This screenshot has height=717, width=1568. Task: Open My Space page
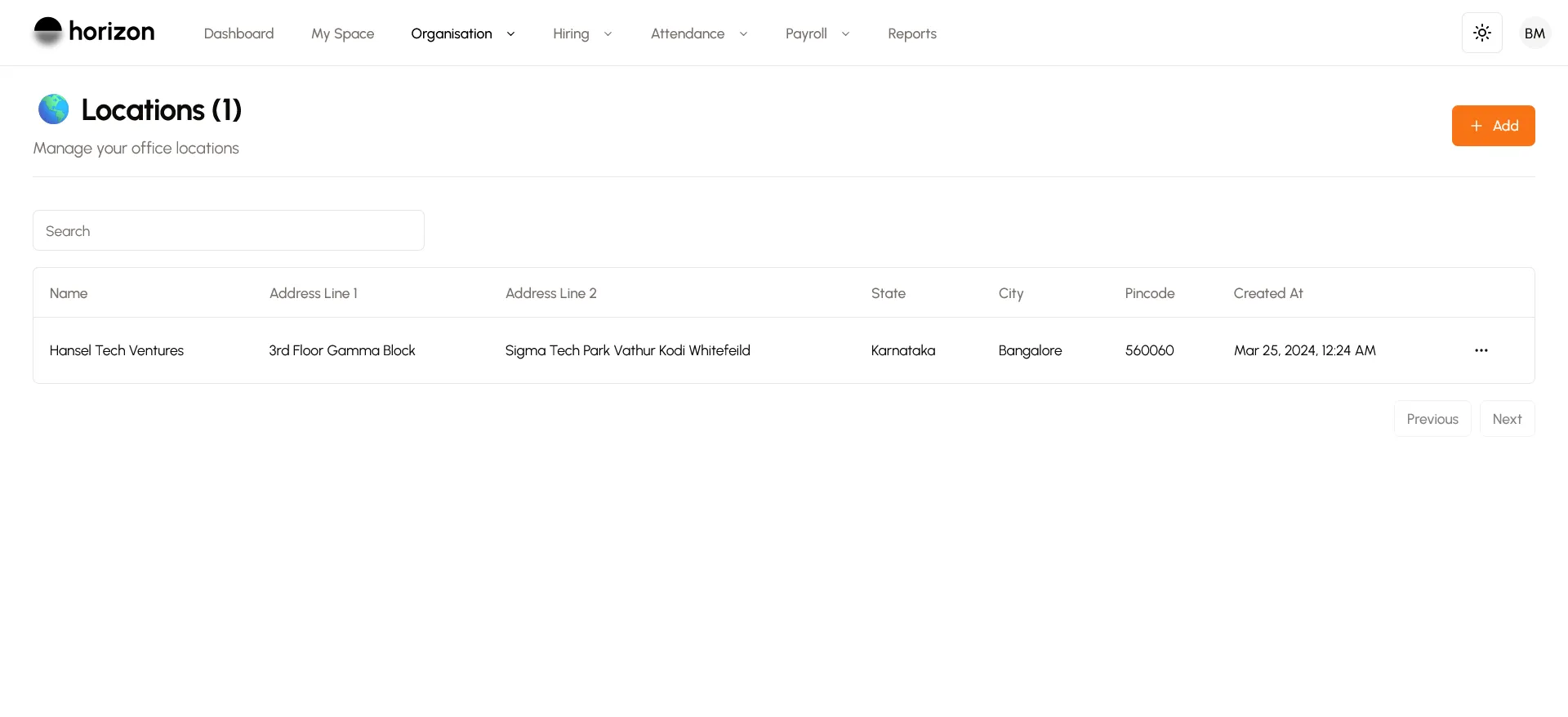point(342,33)
